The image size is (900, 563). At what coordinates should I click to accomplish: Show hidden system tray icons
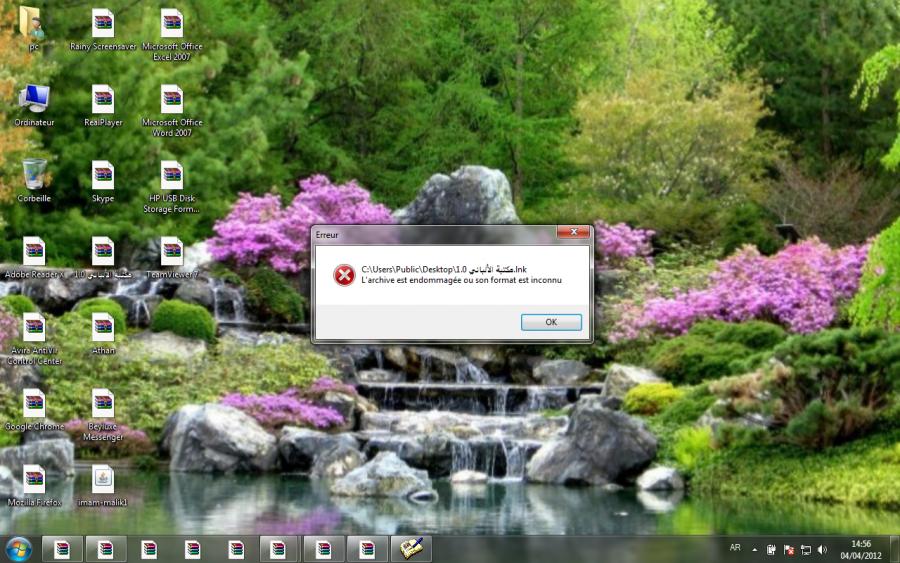(755, 549)
